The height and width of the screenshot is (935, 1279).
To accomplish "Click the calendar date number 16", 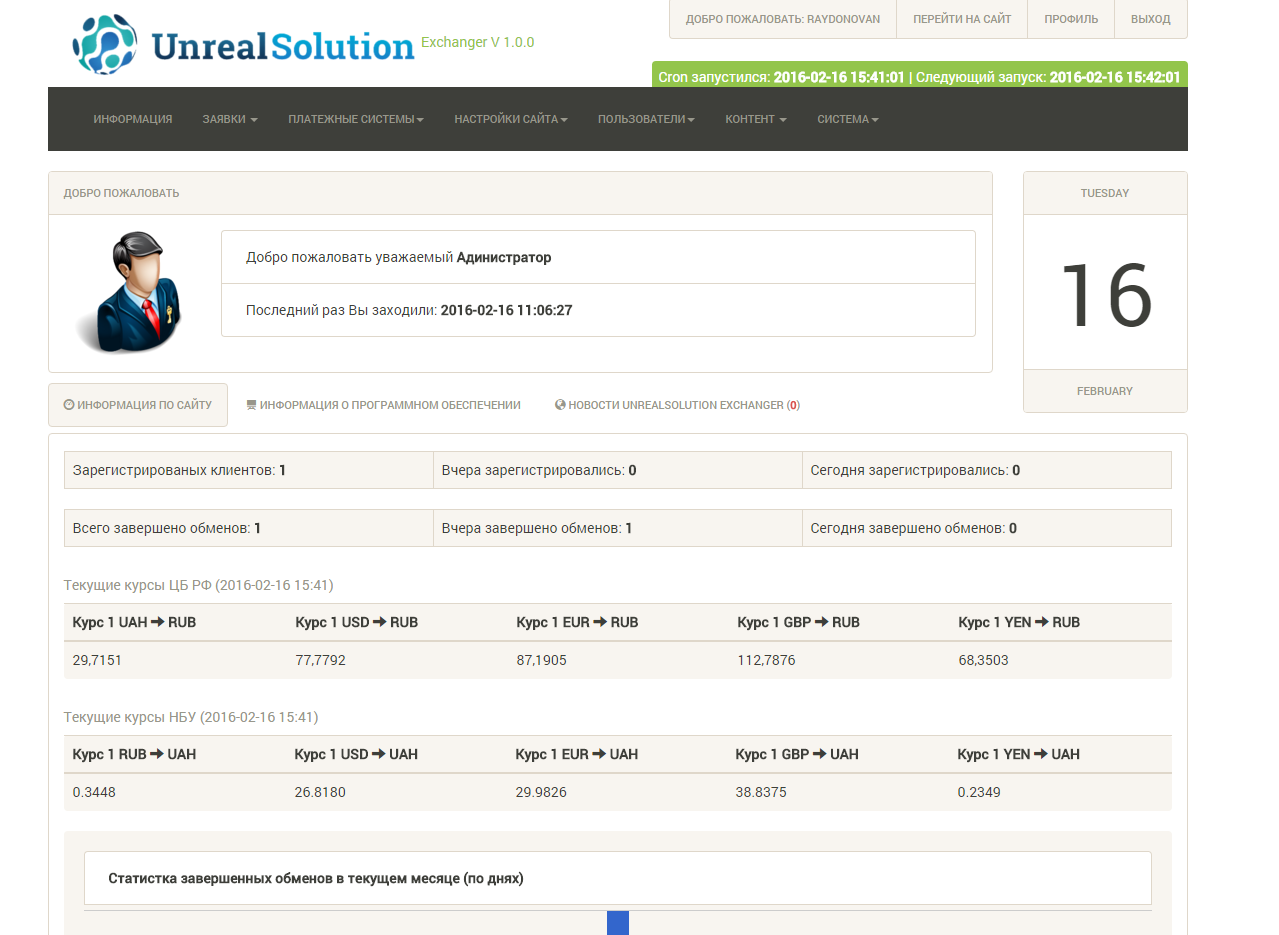I will pyautogui.click(x=1105, y=294).
